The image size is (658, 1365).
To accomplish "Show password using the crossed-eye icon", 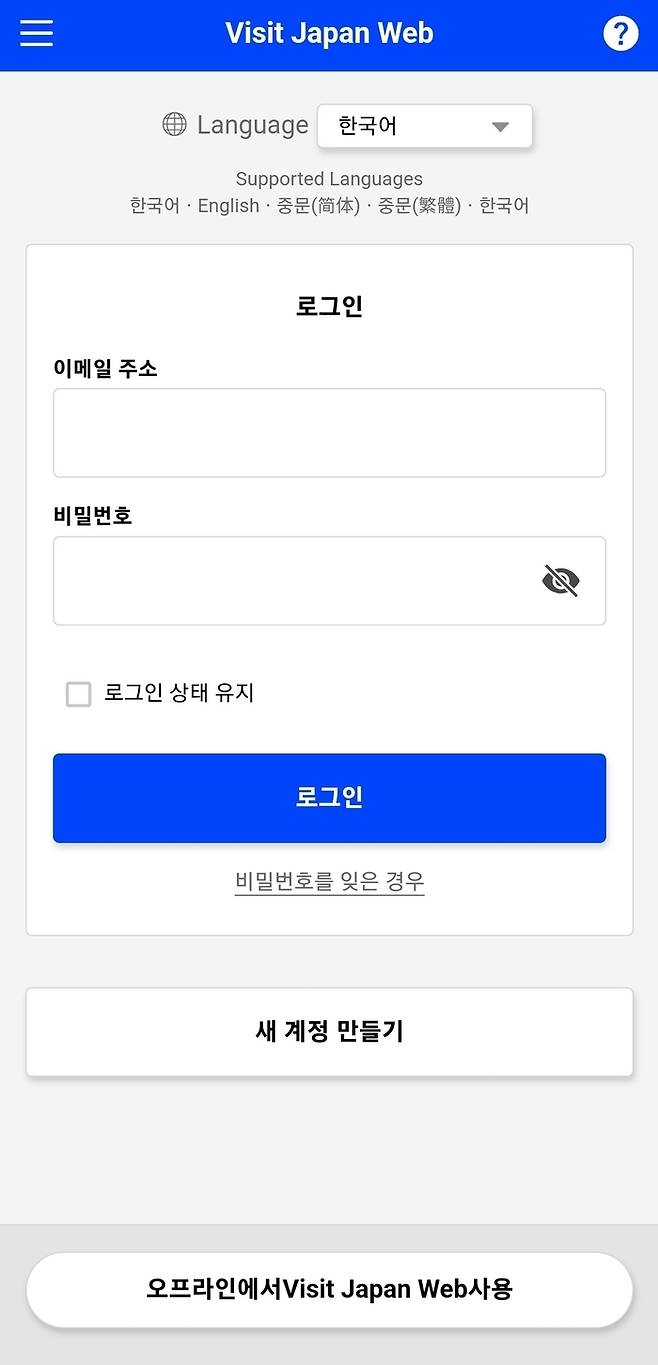I will pos(561,580).
